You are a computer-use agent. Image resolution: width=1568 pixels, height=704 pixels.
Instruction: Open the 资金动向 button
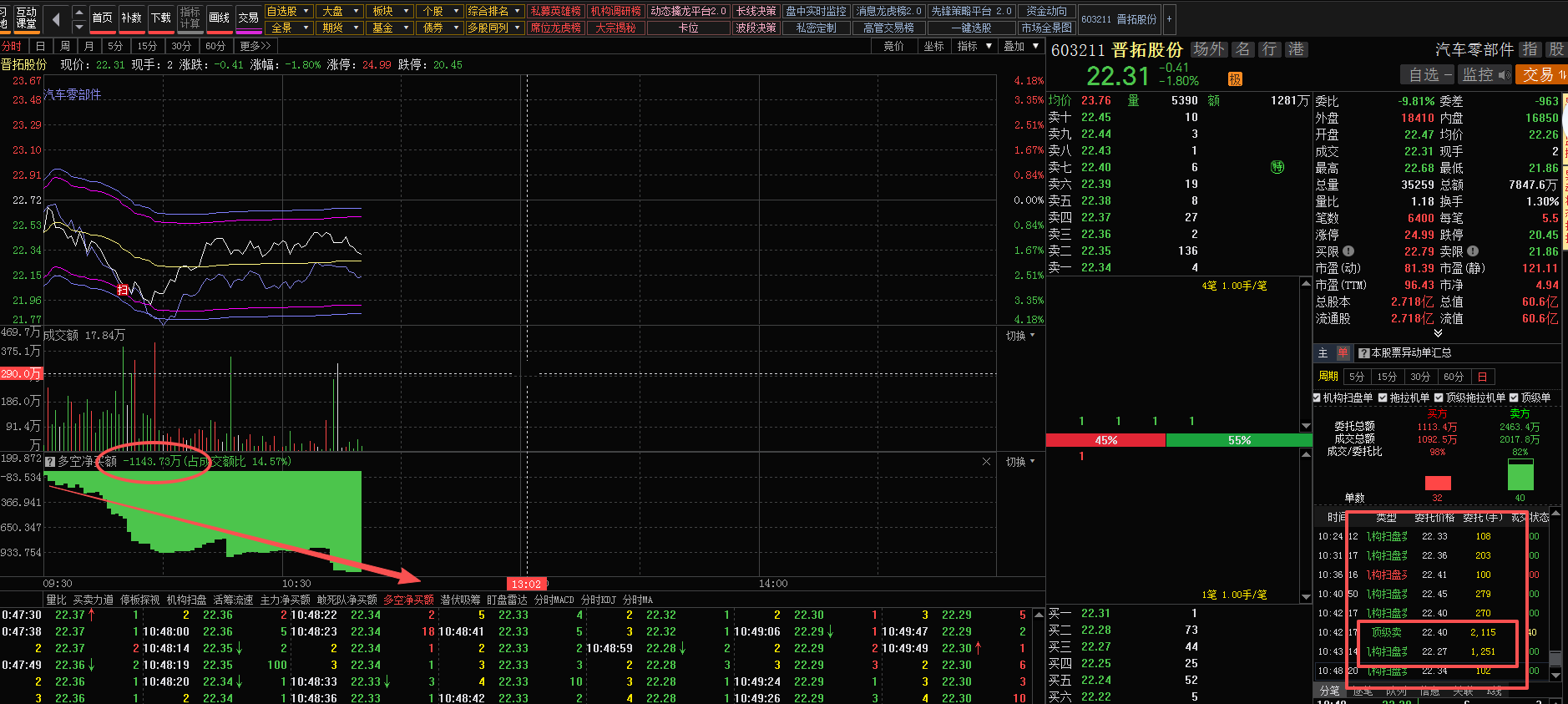pyautogui.click(x=1046, y=11)
